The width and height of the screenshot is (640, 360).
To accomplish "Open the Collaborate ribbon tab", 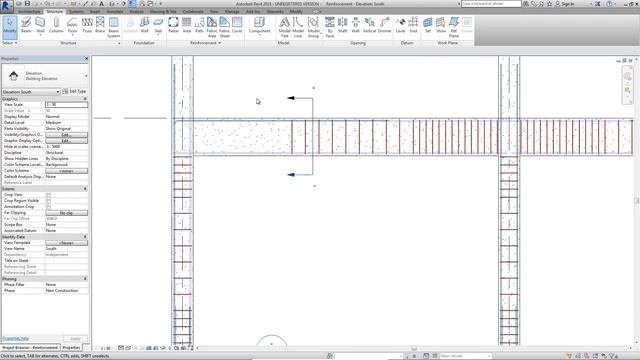I will [193, 11].
